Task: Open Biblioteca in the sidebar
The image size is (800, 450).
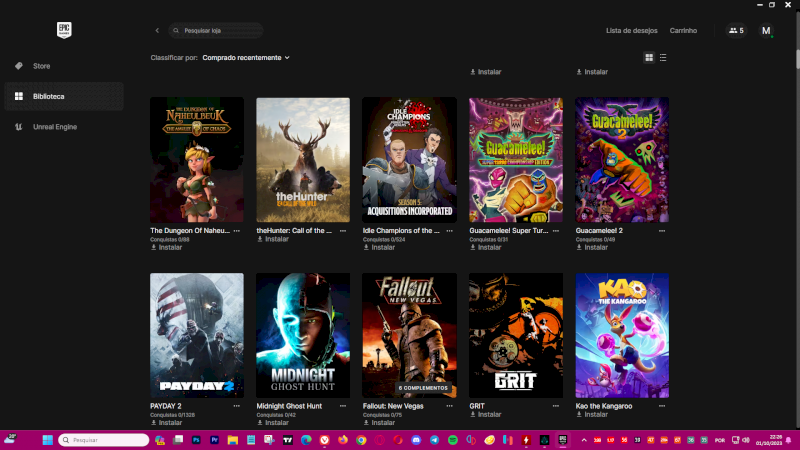Action: point(48,96)
